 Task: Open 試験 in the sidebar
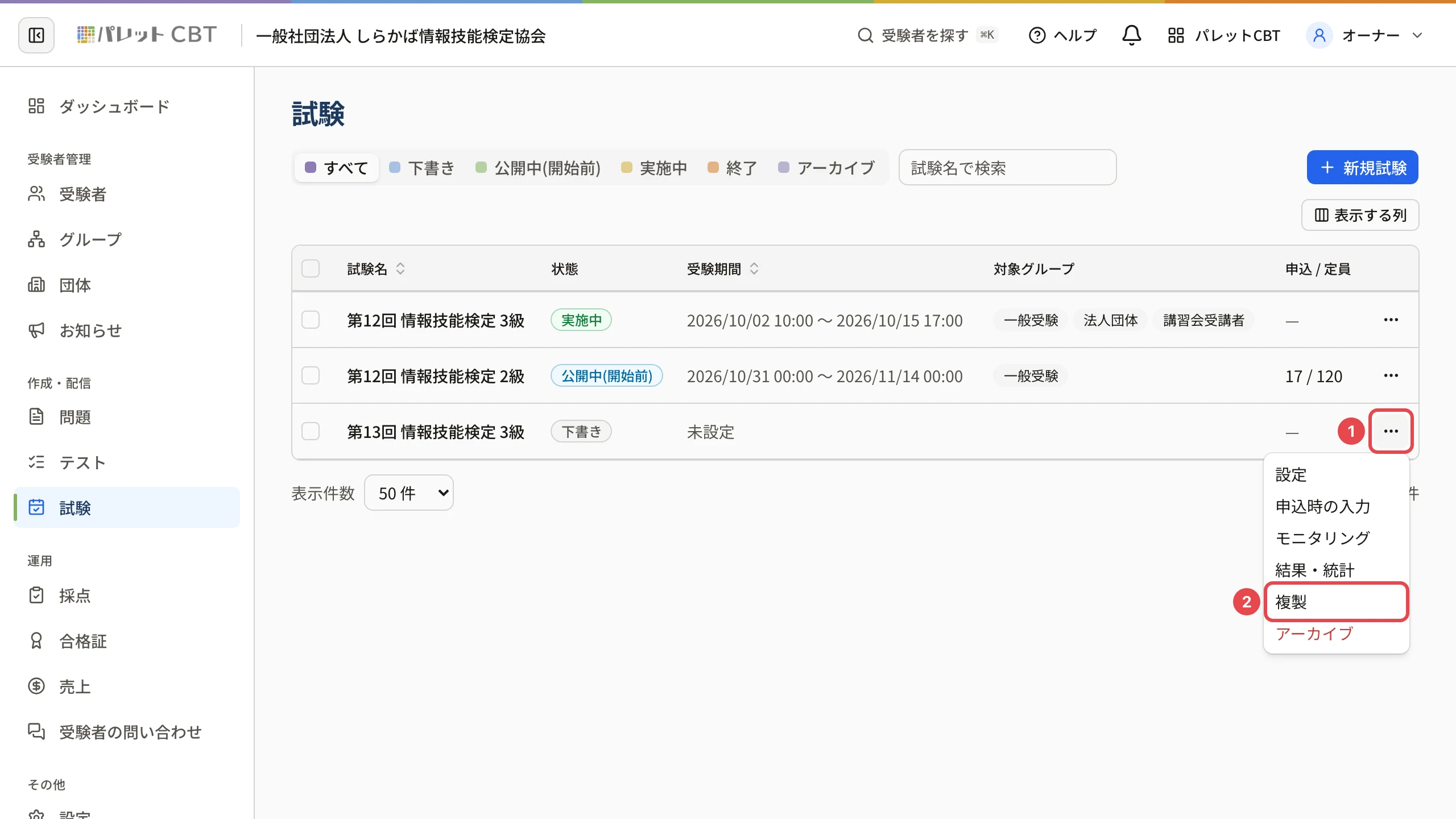(x=127, y=507)
